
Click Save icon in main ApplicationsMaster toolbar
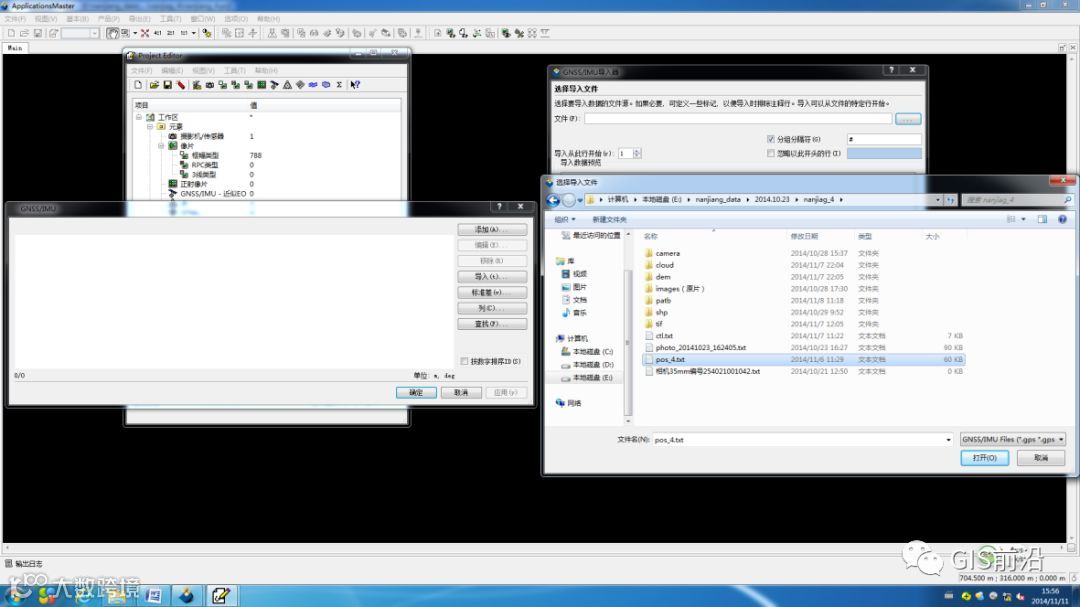click(38, 33)
